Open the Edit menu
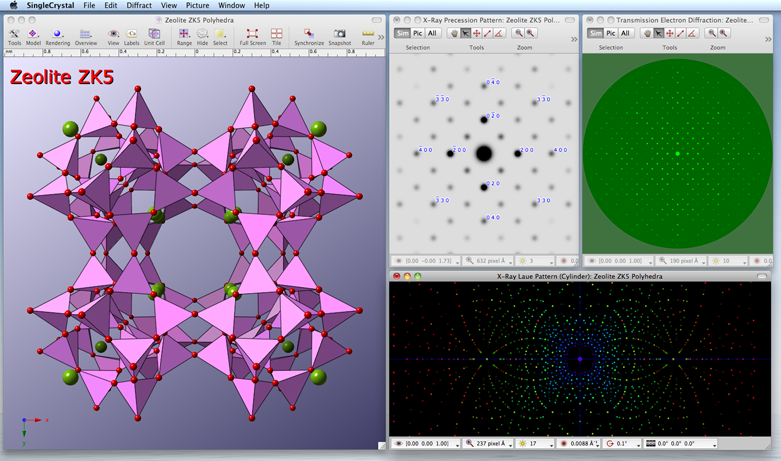 coord(111,5)
